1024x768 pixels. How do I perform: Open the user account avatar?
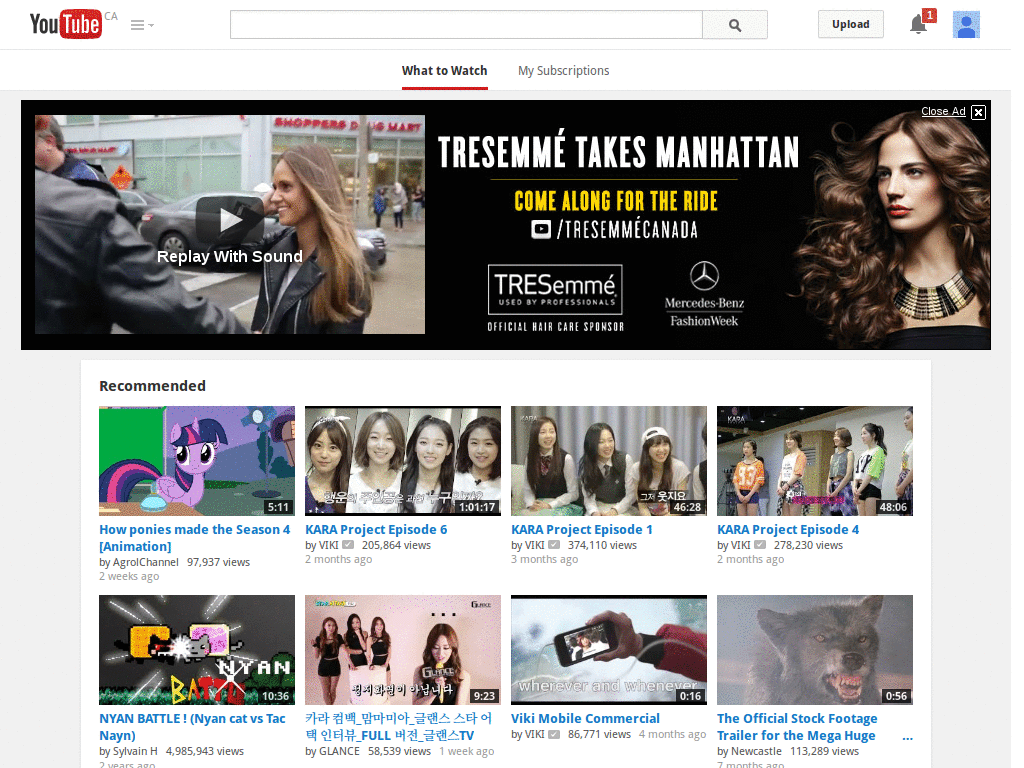coord(966,25)
